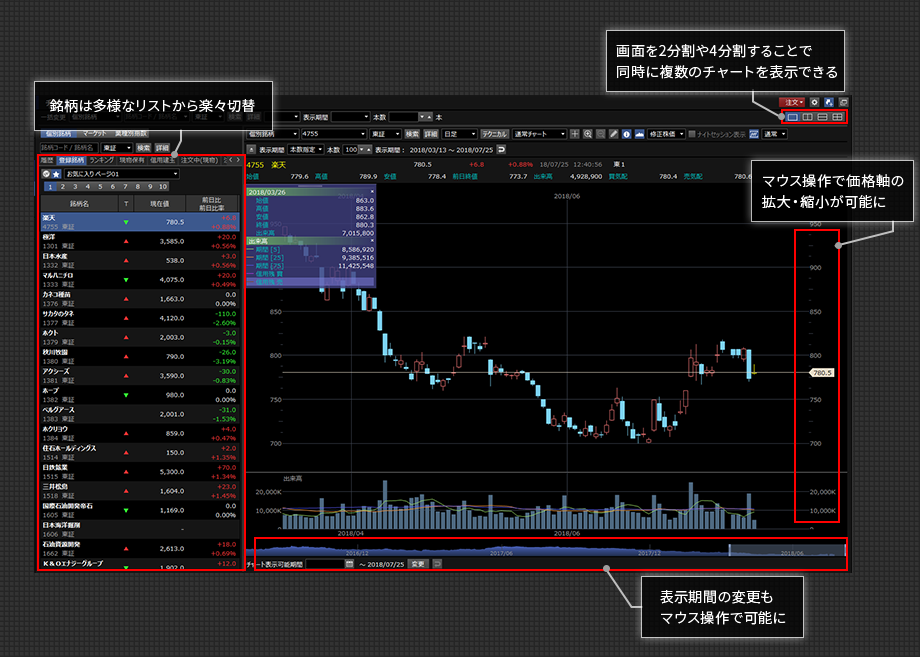Toggle the blue info icon in chart toolbar

[x=626, y=134]
